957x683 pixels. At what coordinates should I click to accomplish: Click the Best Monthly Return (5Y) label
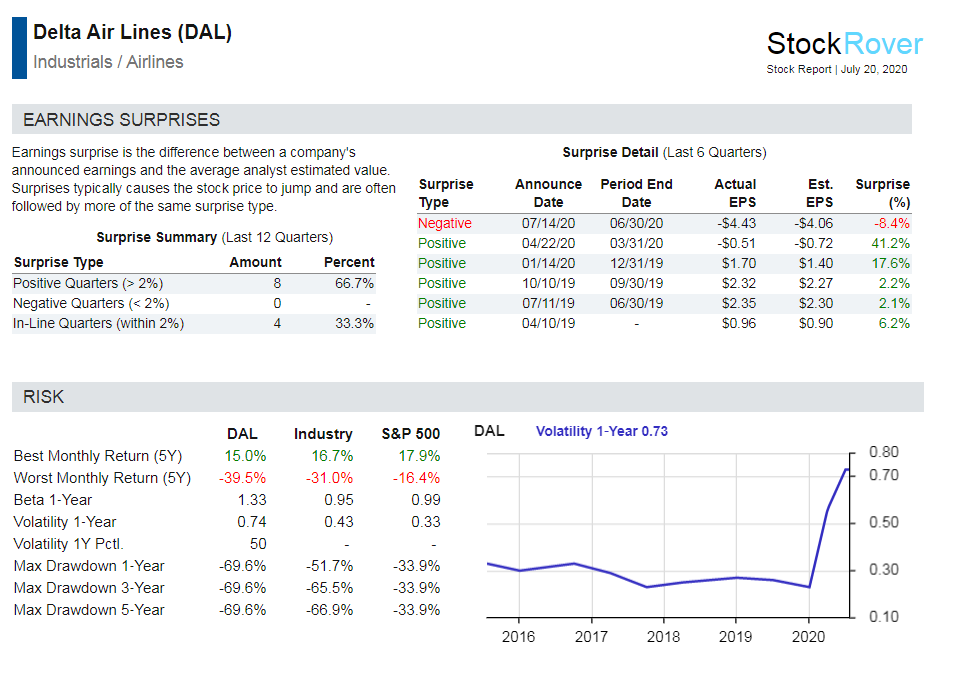[98, 456]
